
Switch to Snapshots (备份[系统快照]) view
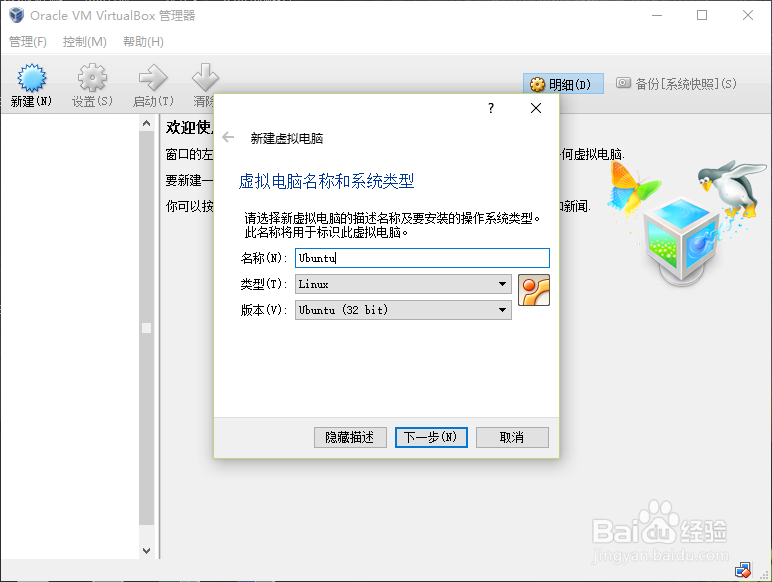point(676,84)
